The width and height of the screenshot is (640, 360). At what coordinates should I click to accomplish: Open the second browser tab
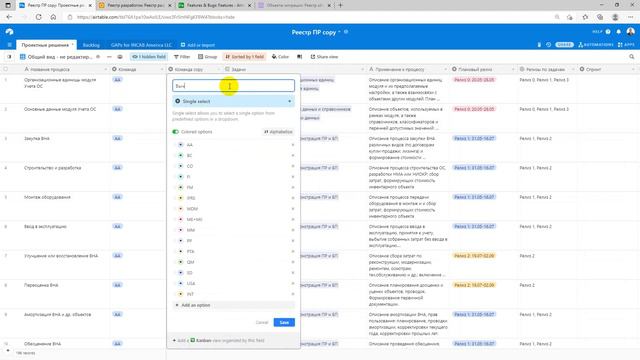135,5
